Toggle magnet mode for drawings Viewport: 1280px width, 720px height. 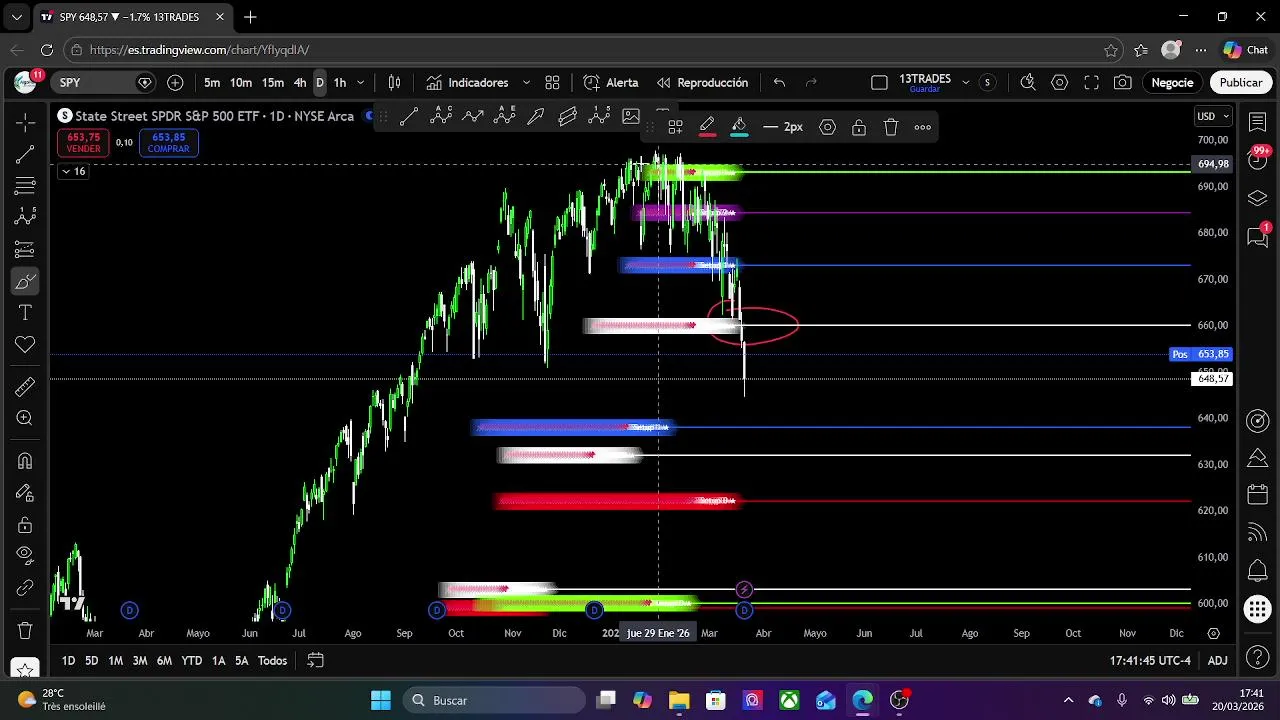pyautogui.click(x=25, y=461)
